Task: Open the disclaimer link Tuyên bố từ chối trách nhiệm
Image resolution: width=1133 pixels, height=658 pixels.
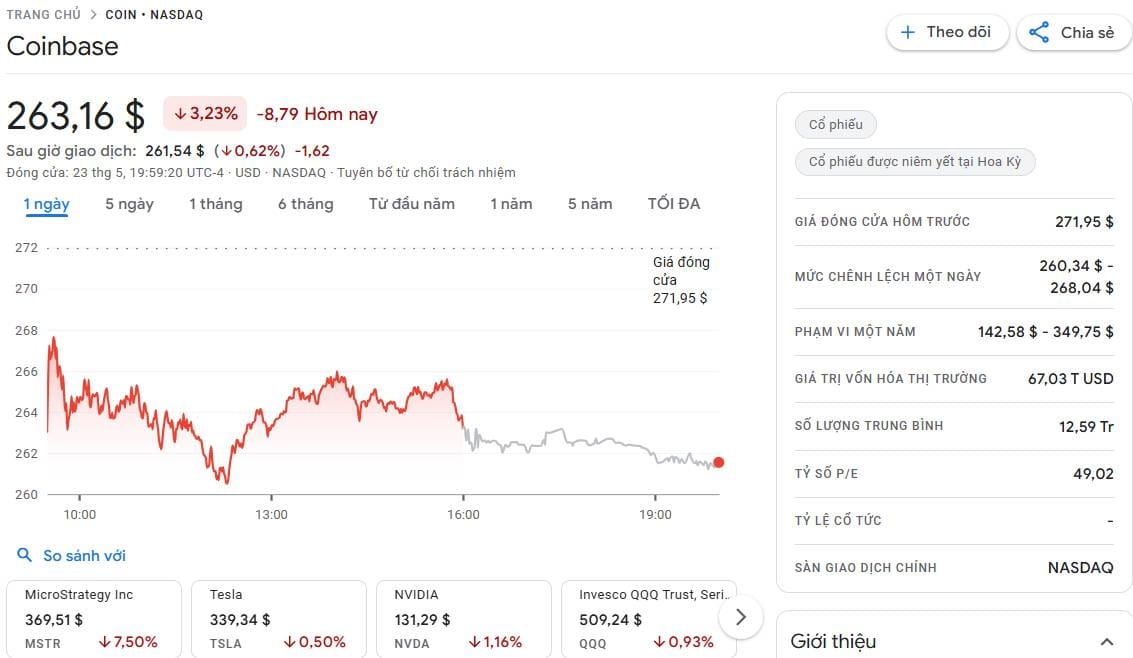Action: pyautogui.click(x=426, y=172)
